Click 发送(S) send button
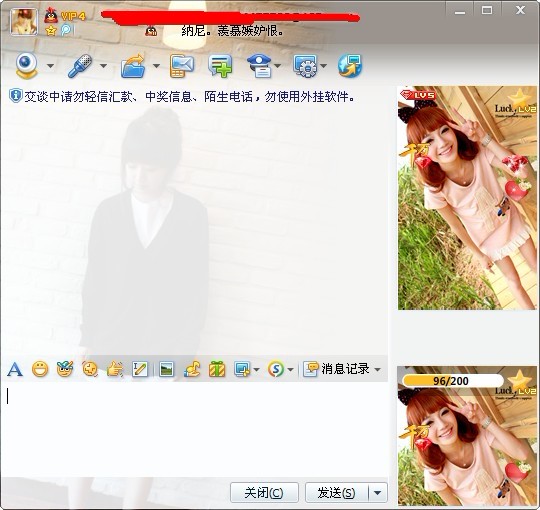The image size is (540, 510). [x=336, y=493]
